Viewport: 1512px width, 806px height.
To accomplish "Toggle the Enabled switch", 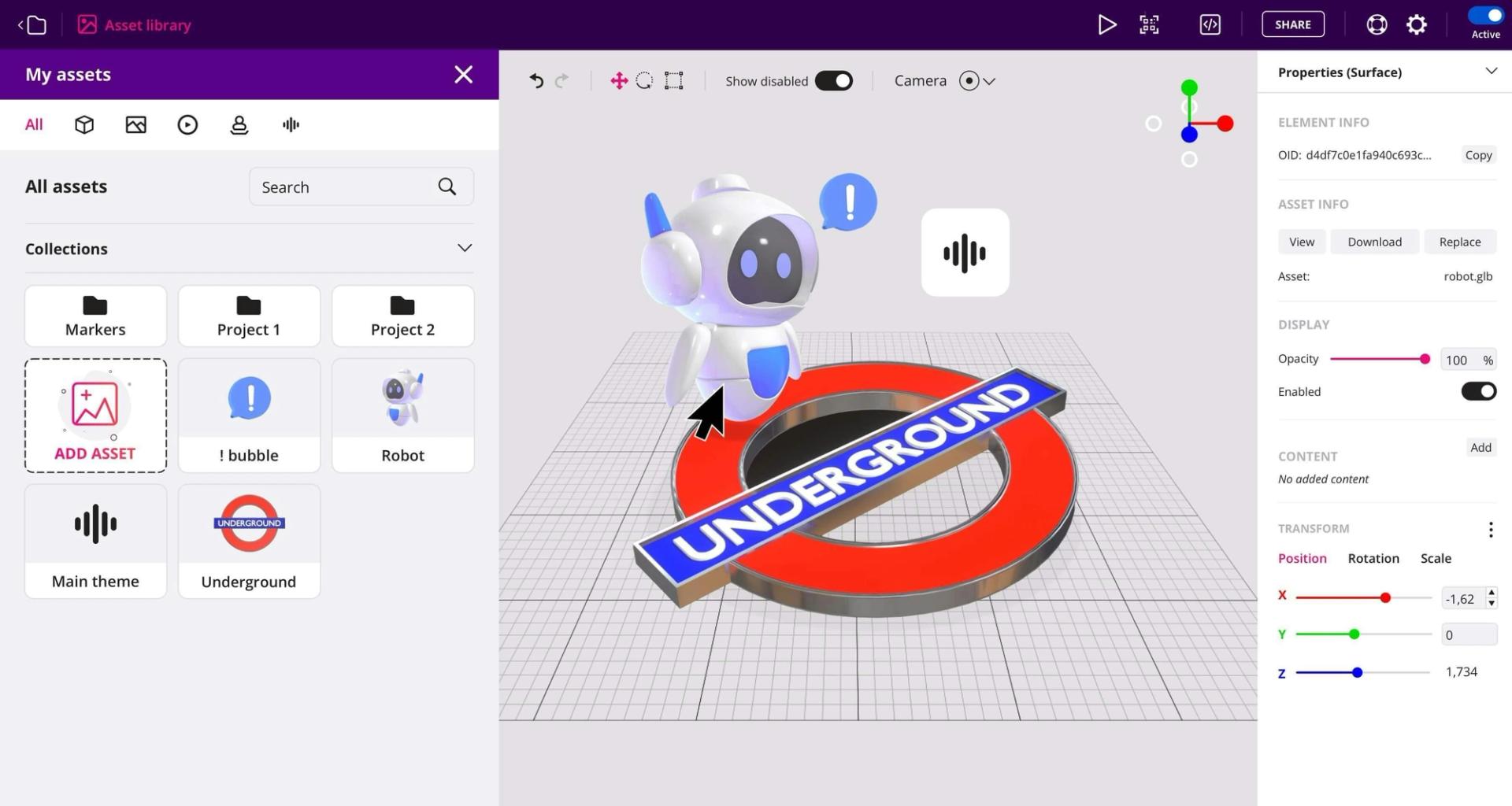I will (1478, 391).
